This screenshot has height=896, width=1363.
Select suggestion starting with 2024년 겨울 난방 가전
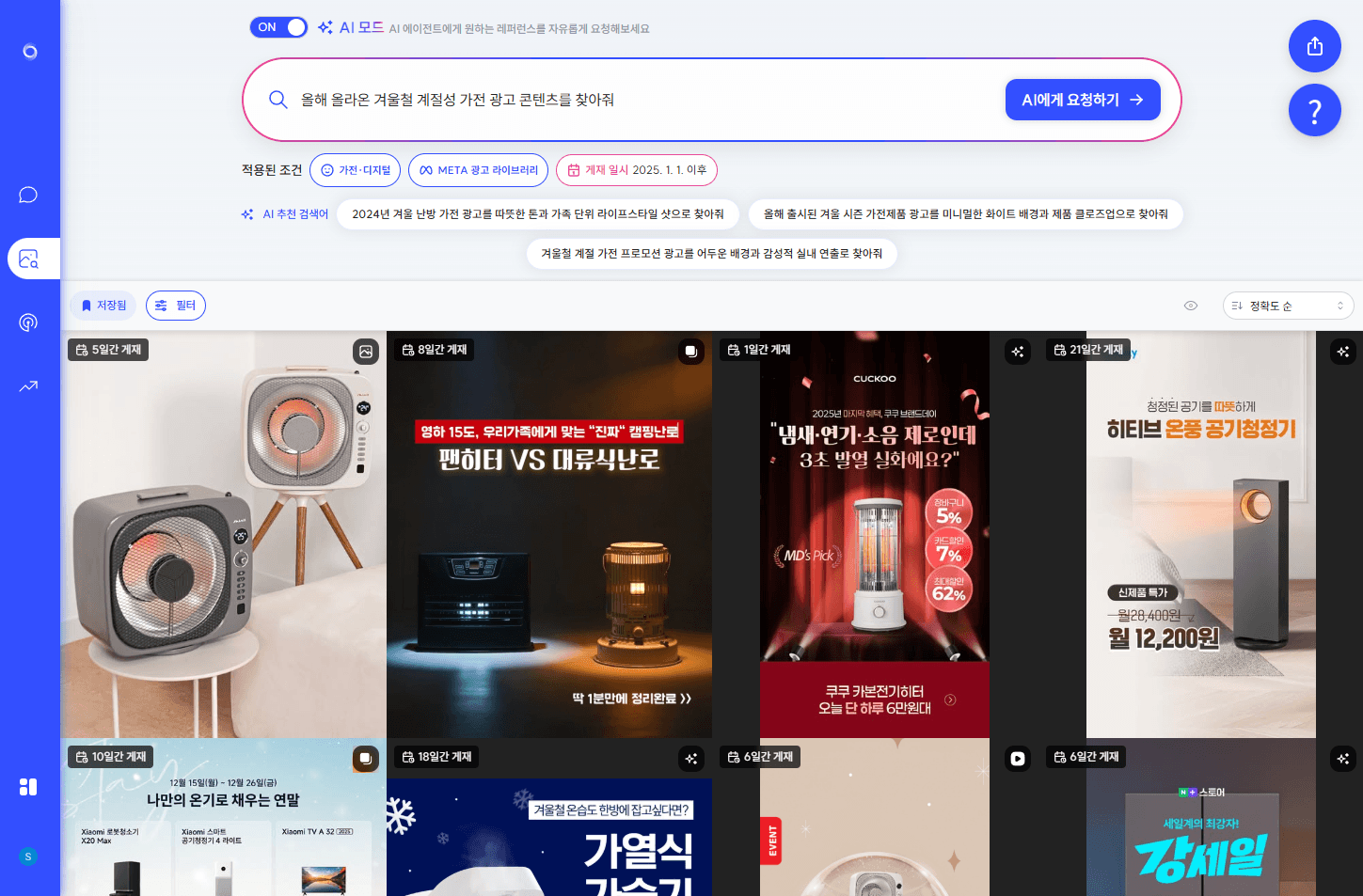pos(538,214)
